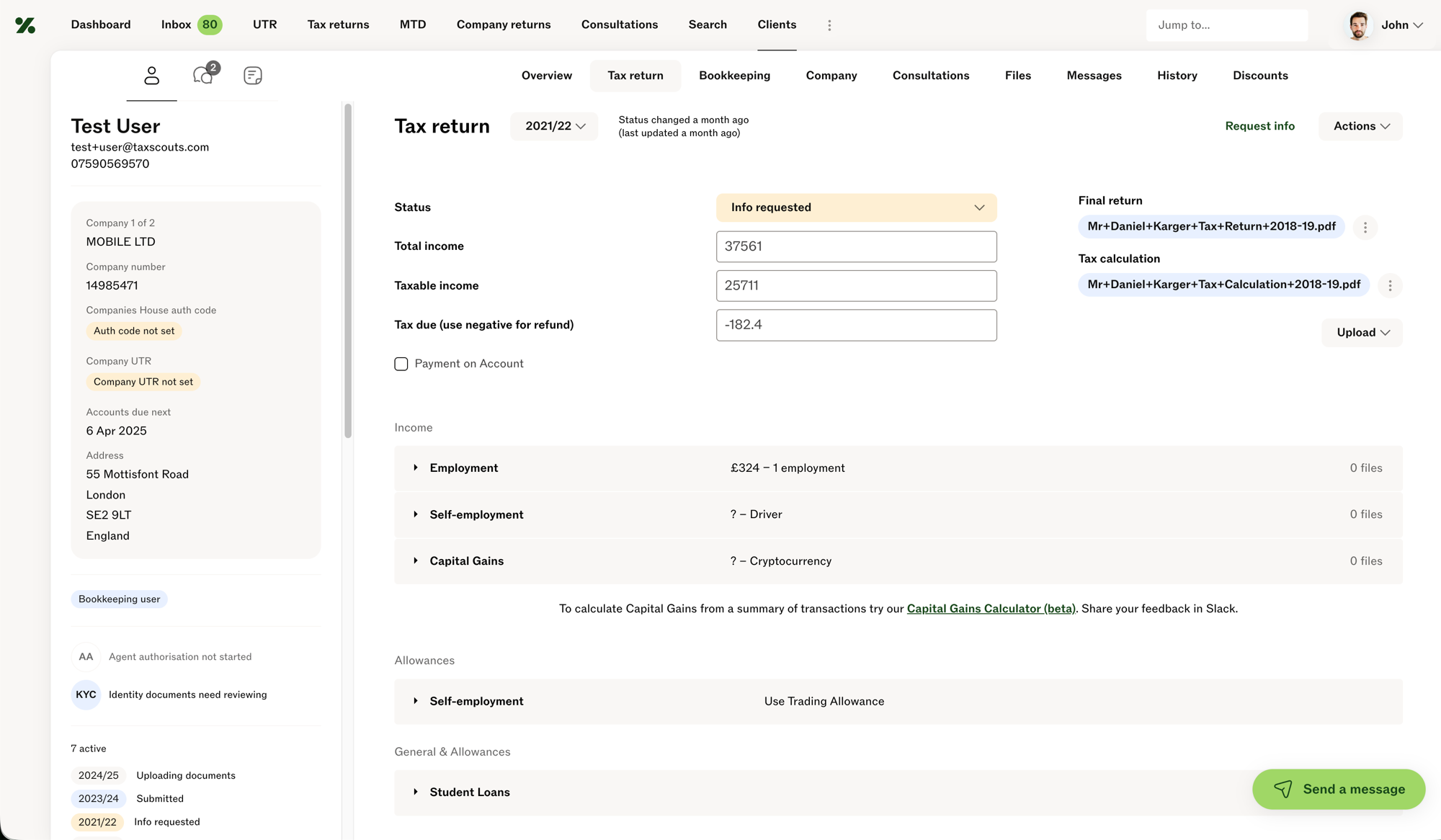Viewport: 1441px width, 840px height.
Task: Switch to the History tab
Action: click(1177, 76)
